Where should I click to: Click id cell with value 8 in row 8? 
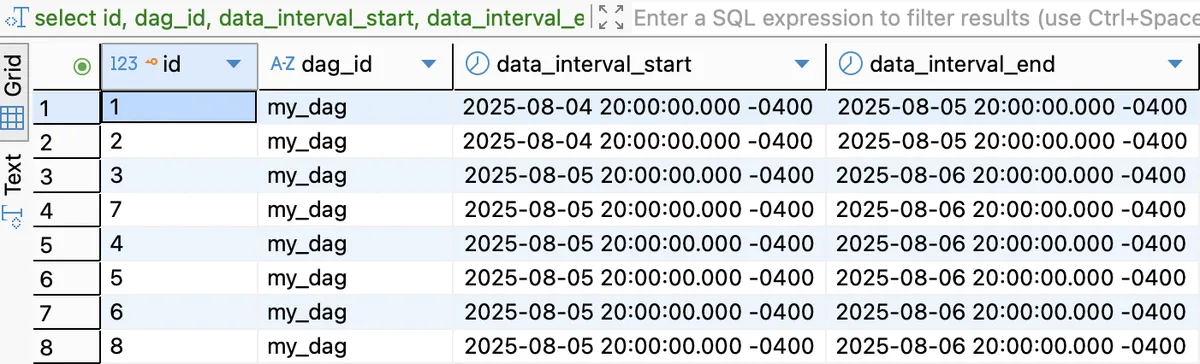point(178,347)
